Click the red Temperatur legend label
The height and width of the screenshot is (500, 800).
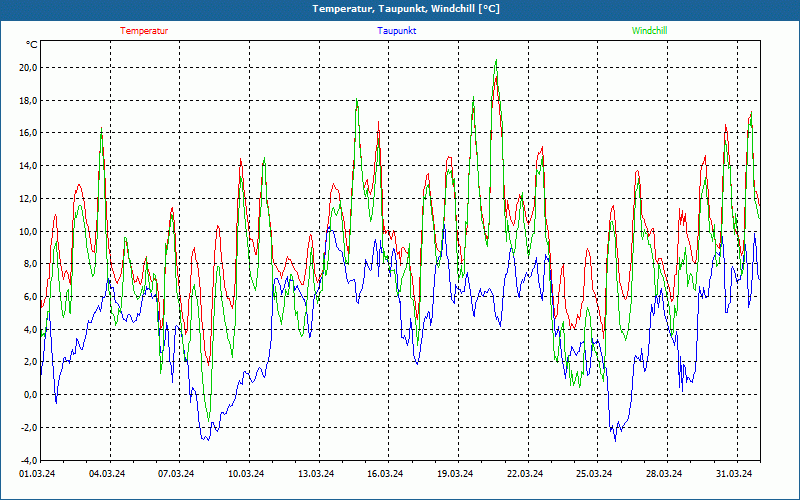pyautogui.click(x=144, y=31)
